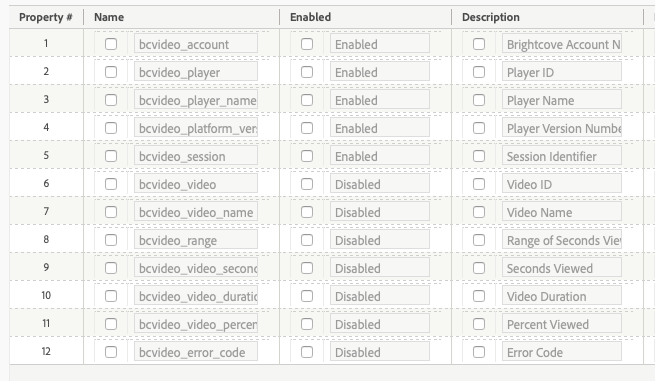This screenshot has height=381, width=655.
Task: Click the Disabled value field in row 9
Action: click(x=380, y=268)
